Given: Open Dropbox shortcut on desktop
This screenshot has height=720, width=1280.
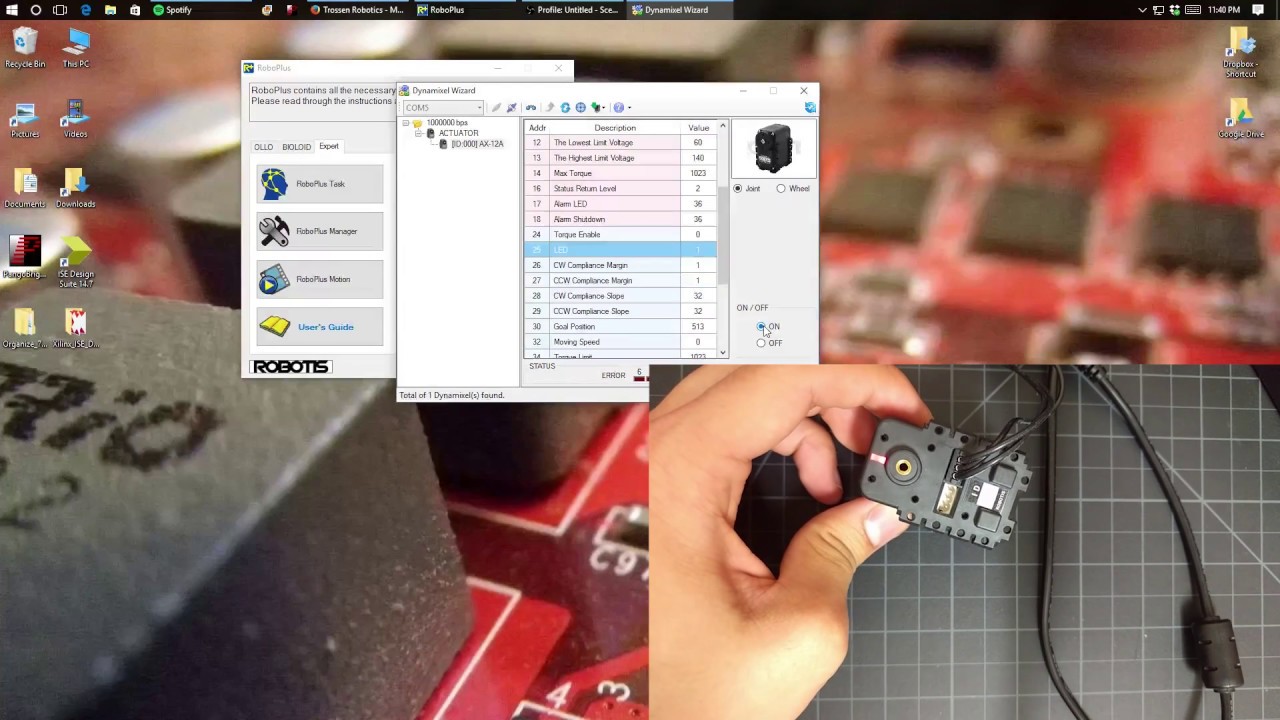Looking at the screenshot, I should 1241,42.
